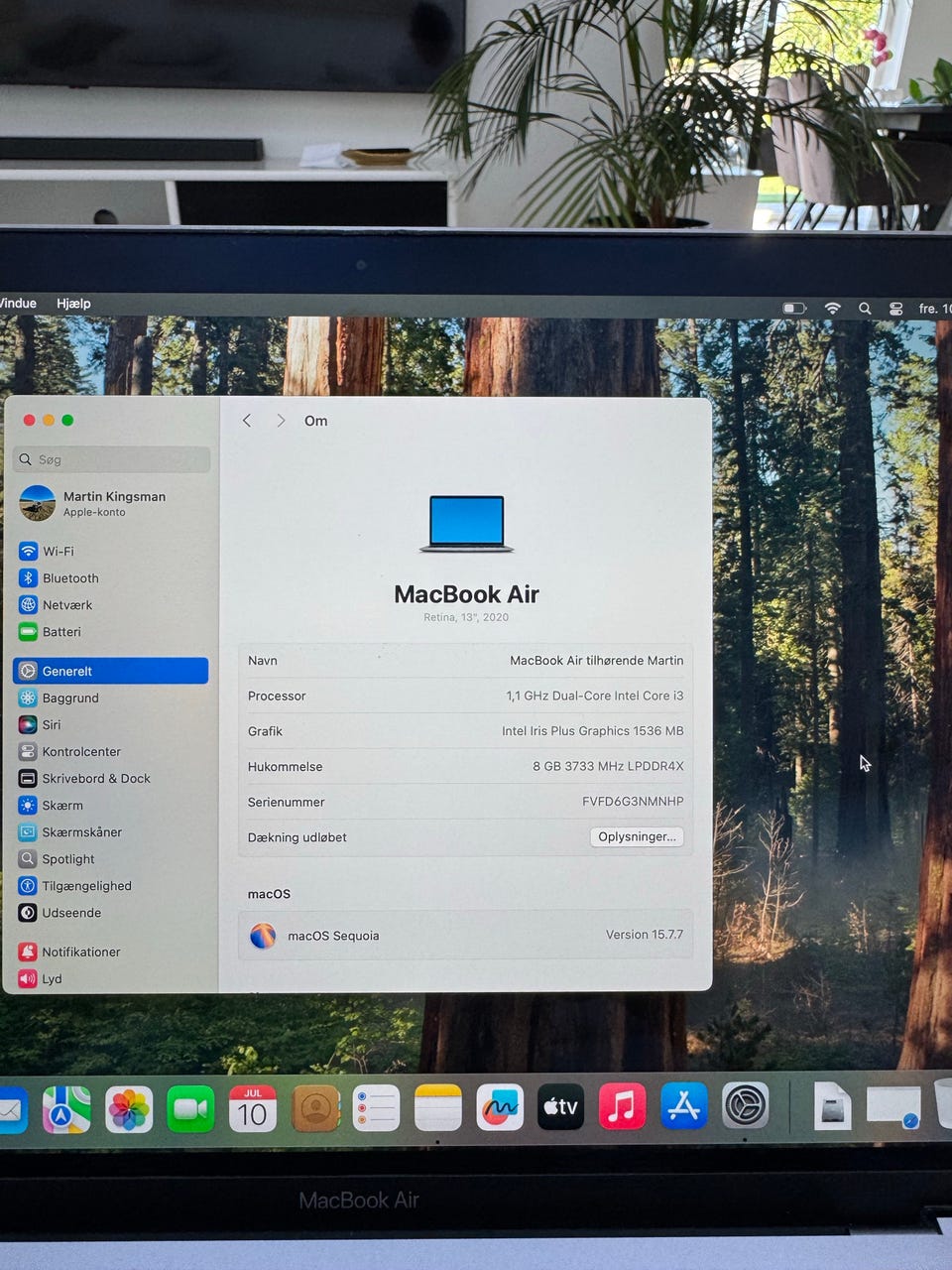Go back with the left chevron

[247, 421]
